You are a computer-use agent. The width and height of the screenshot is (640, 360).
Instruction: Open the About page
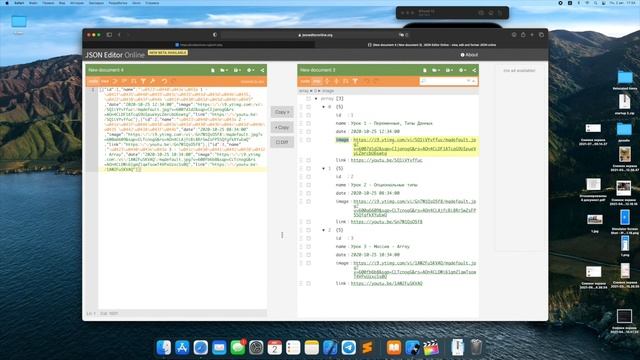(469, 55)
